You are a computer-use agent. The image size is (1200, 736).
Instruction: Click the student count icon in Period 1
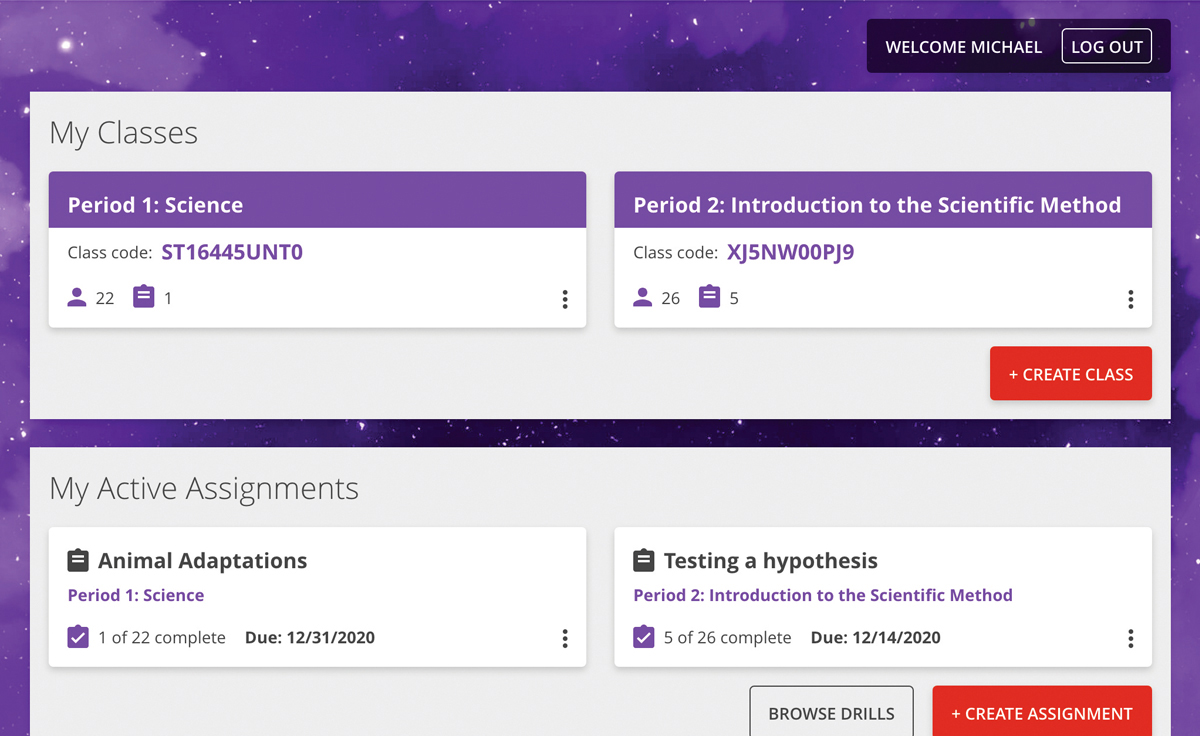click(x=77, y=297)
